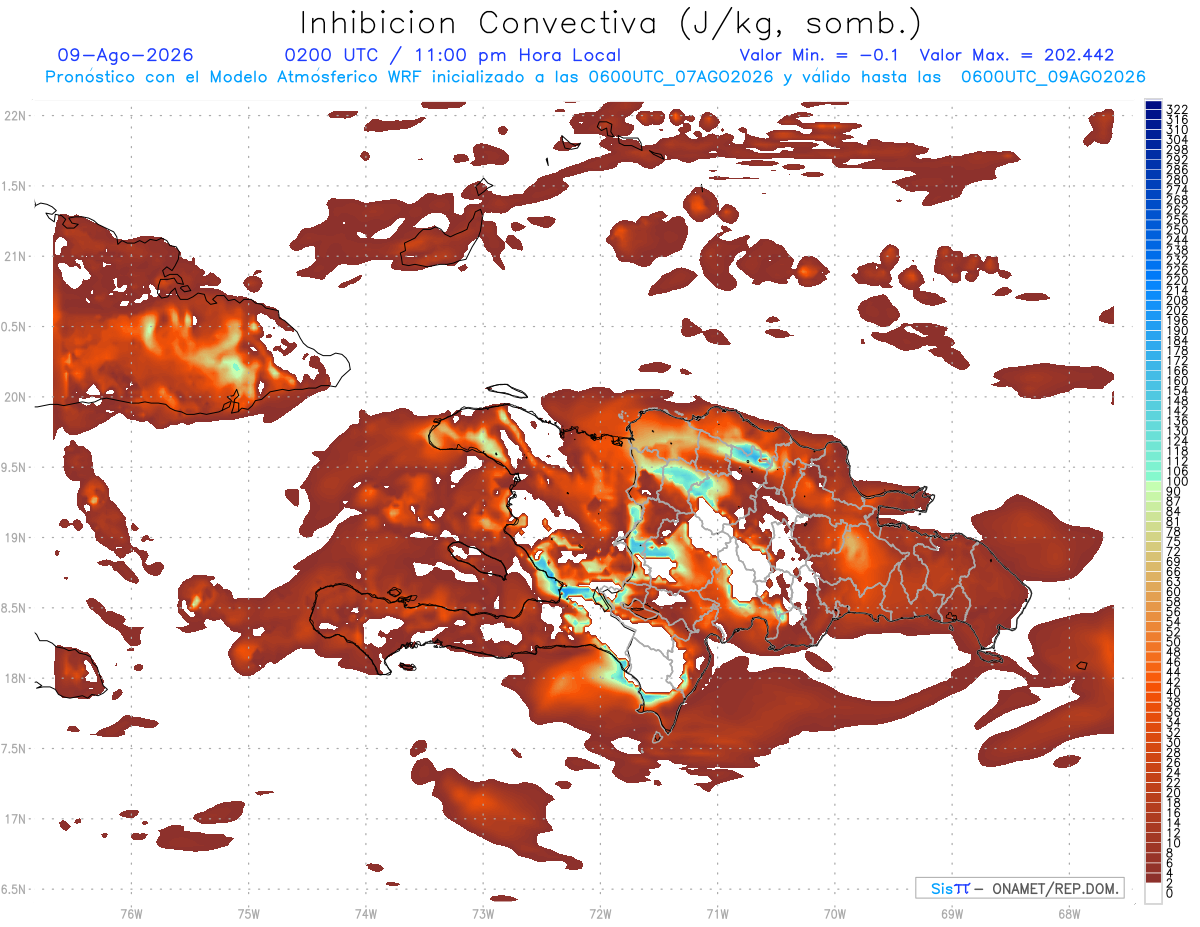
Task: Click the 'Valor Max. = 202.442' readout
Action: pyautogui.click(x=1017, y=55)
